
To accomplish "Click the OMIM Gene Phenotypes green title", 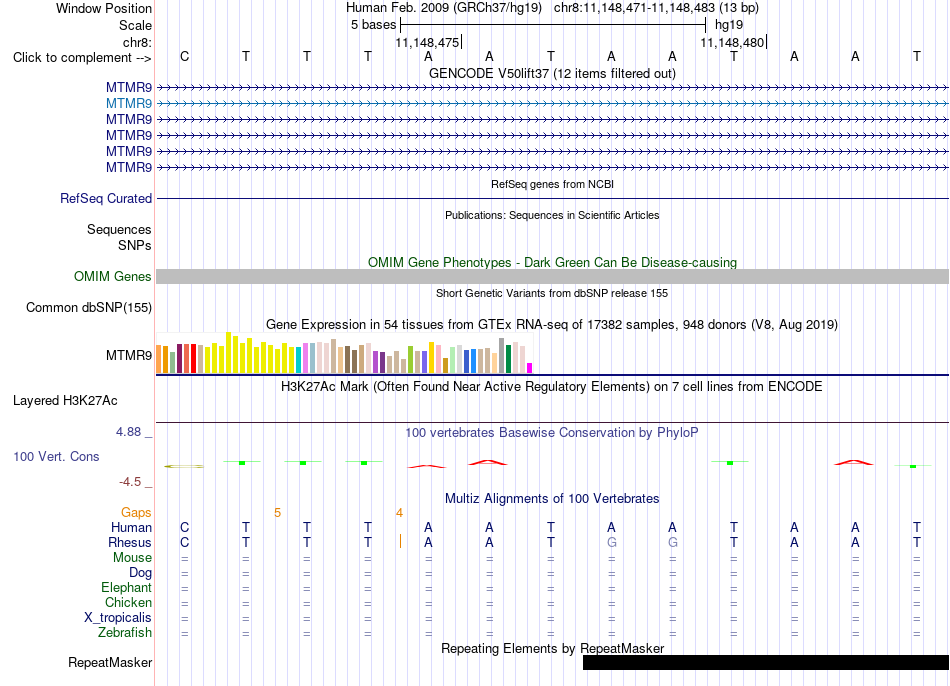I will pos(552,262).
